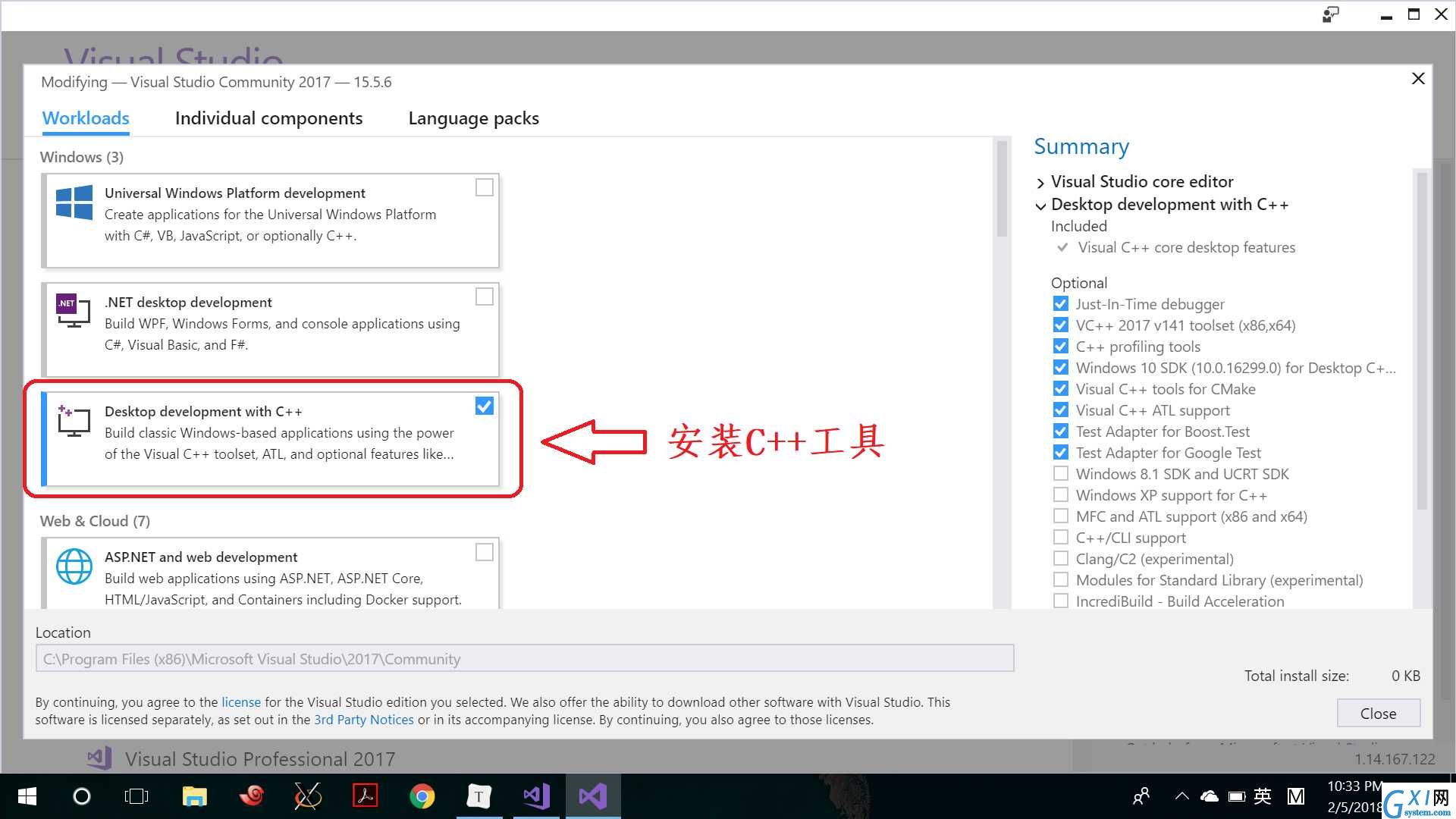Click the 'Web & Cloud (7)' section heading
The image size is (1456, 819).
coord(95,521)
